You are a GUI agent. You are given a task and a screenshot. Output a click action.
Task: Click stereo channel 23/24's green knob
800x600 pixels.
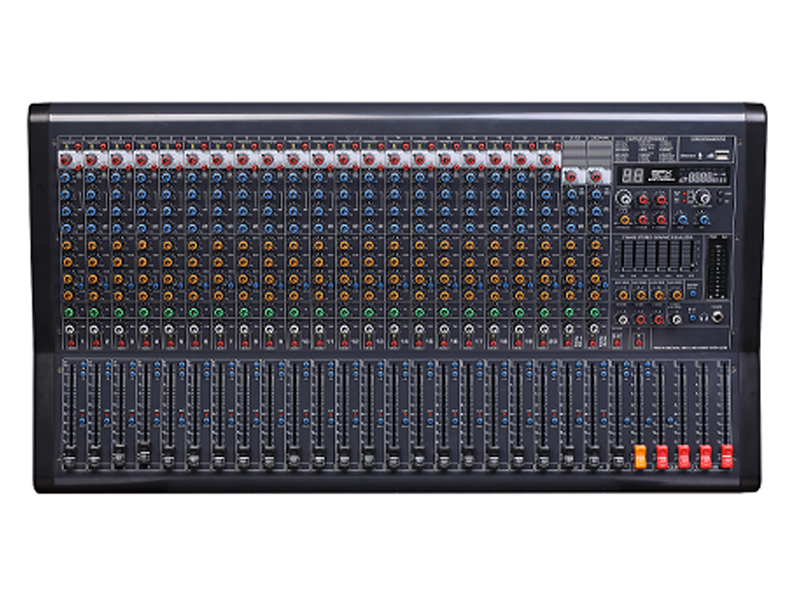[594, 312]
